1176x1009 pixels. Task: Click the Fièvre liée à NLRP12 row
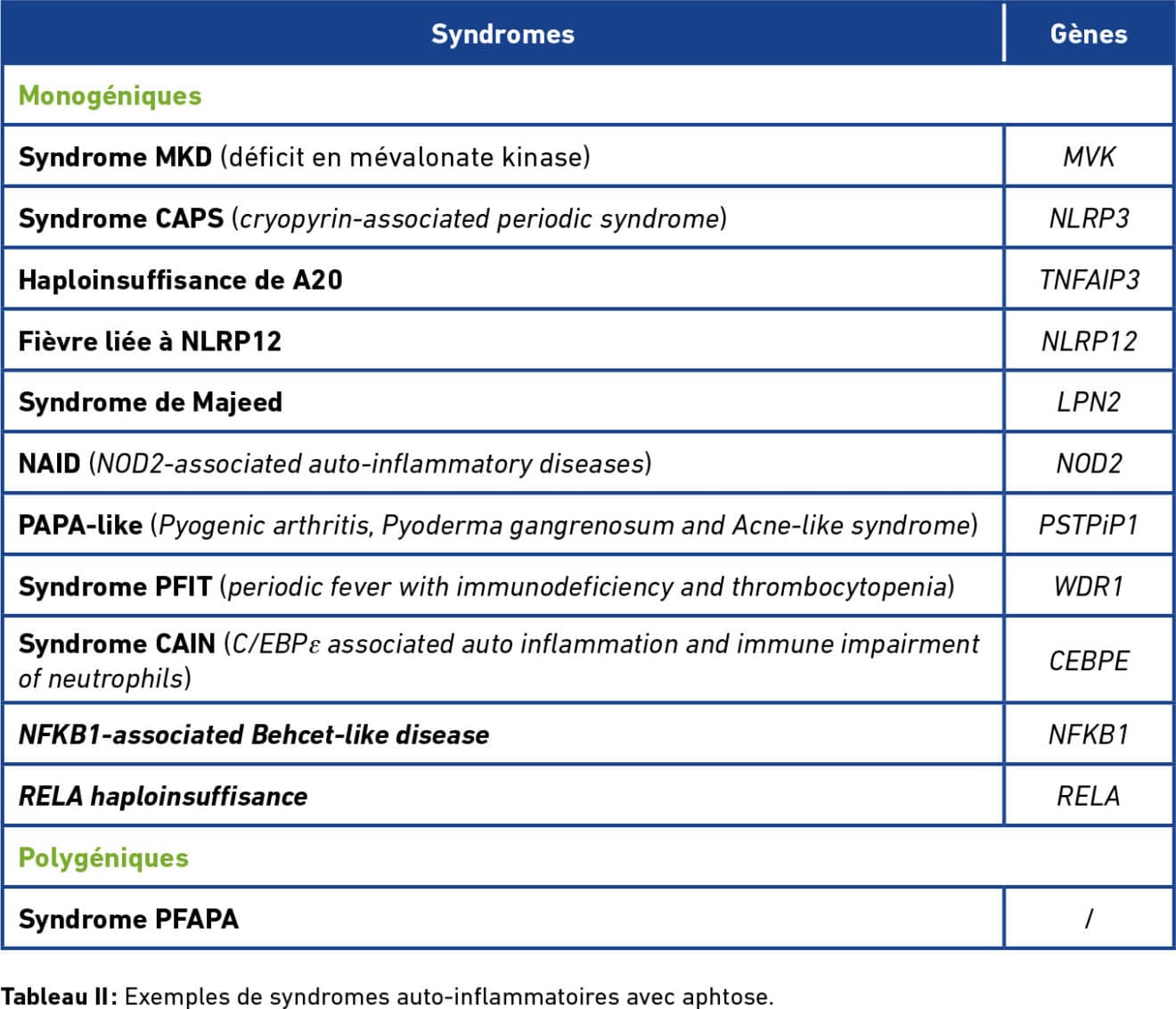click(x=150, y=341)
